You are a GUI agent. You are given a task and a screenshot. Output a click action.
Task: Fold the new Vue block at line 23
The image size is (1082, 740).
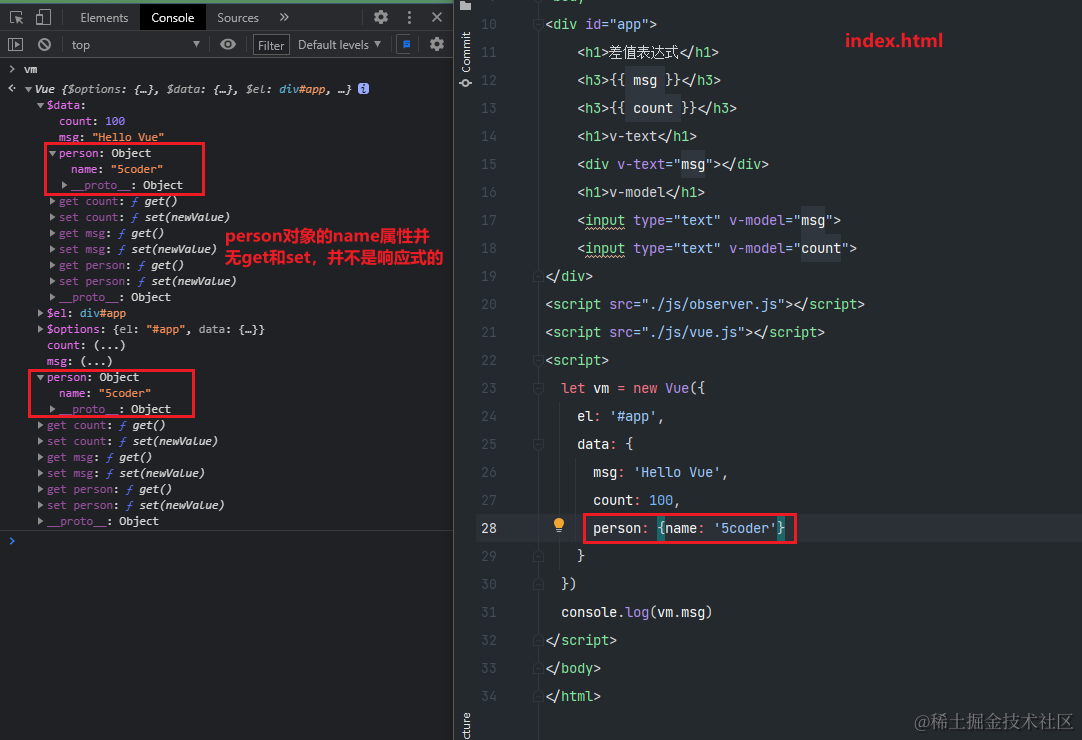[x=538, y=389]
